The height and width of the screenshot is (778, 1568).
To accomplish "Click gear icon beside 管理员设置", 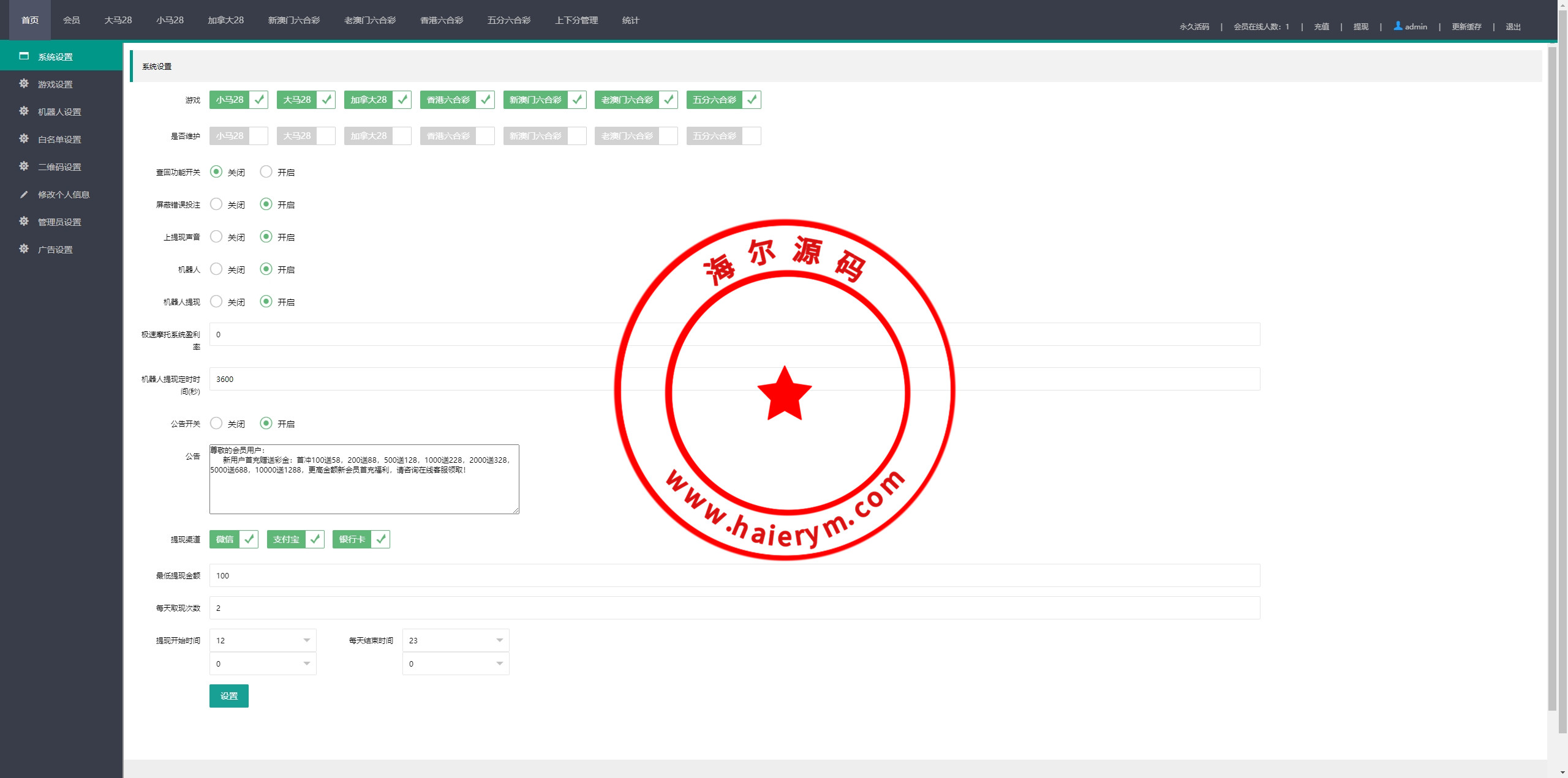I will click(x=24, y=222).
